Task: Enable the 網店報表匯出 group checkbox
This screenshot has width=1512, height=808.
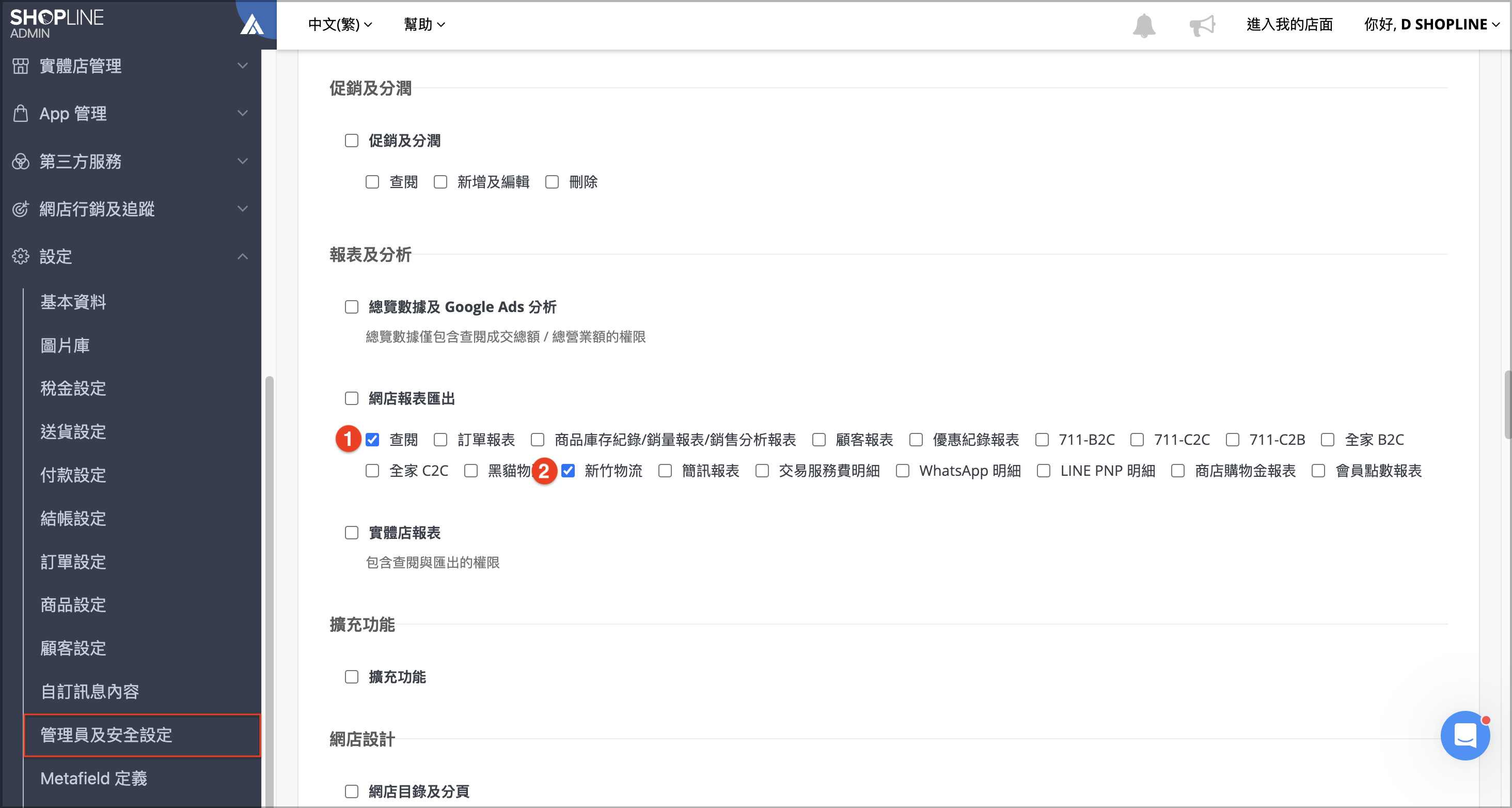Action: tap(352, 399)
